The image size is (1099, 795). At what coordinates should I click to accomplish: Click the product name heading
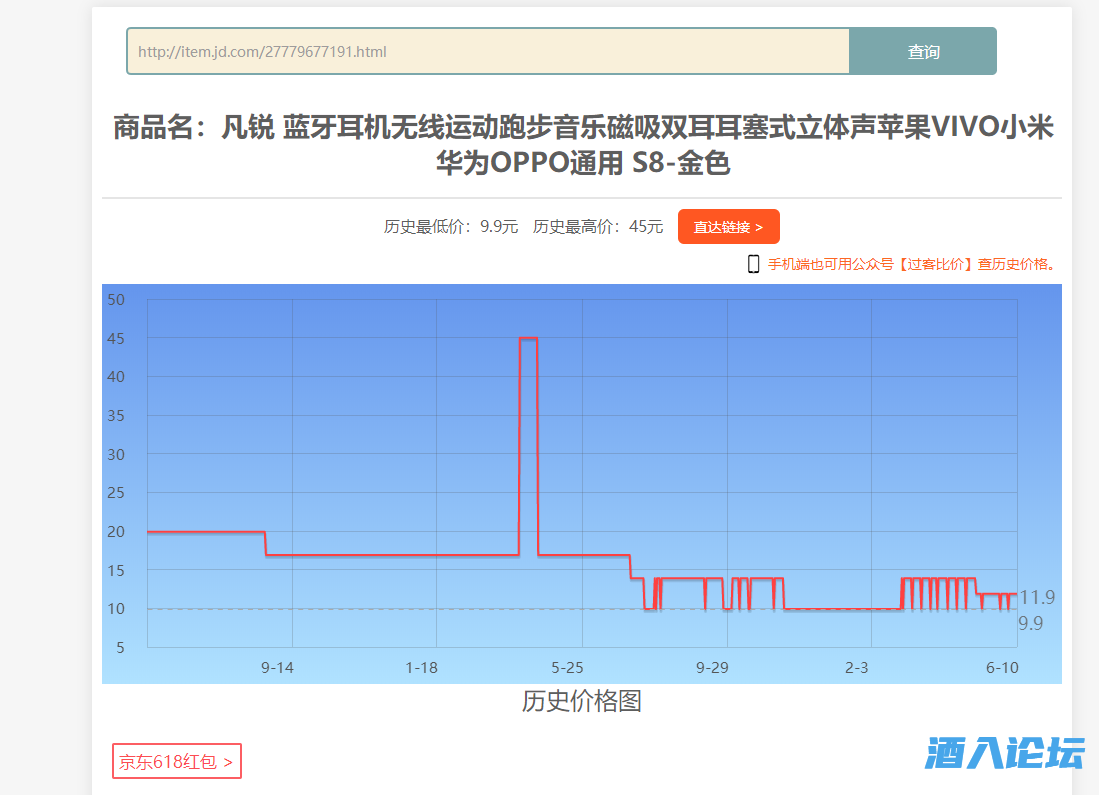(x=582, y=145)
